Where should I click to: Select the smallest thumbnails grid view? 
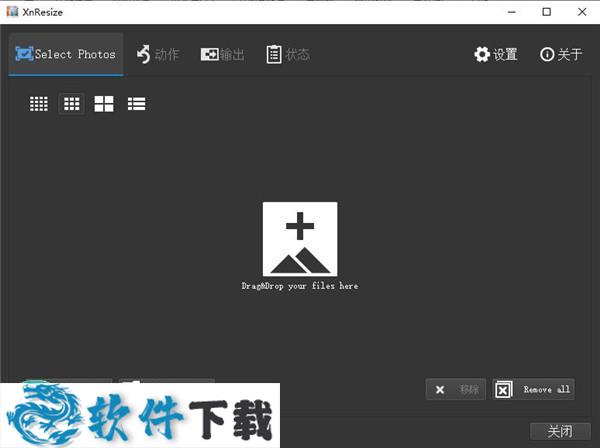tap(39, 104)
